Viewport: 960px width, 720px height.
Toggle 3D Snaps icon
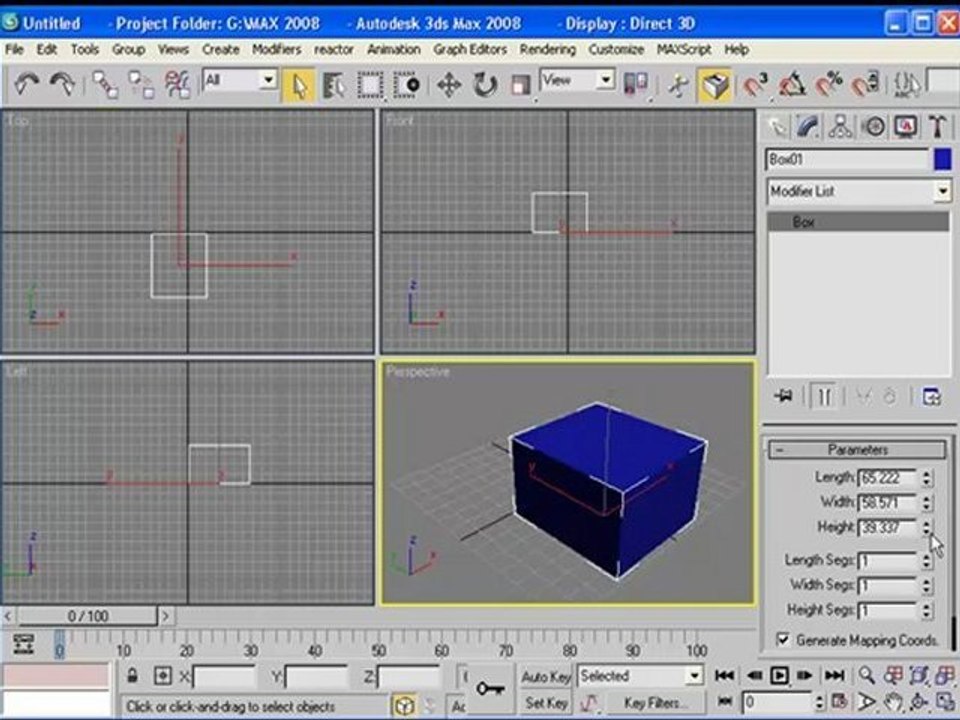pyautogui.click(x=756, y=84)
